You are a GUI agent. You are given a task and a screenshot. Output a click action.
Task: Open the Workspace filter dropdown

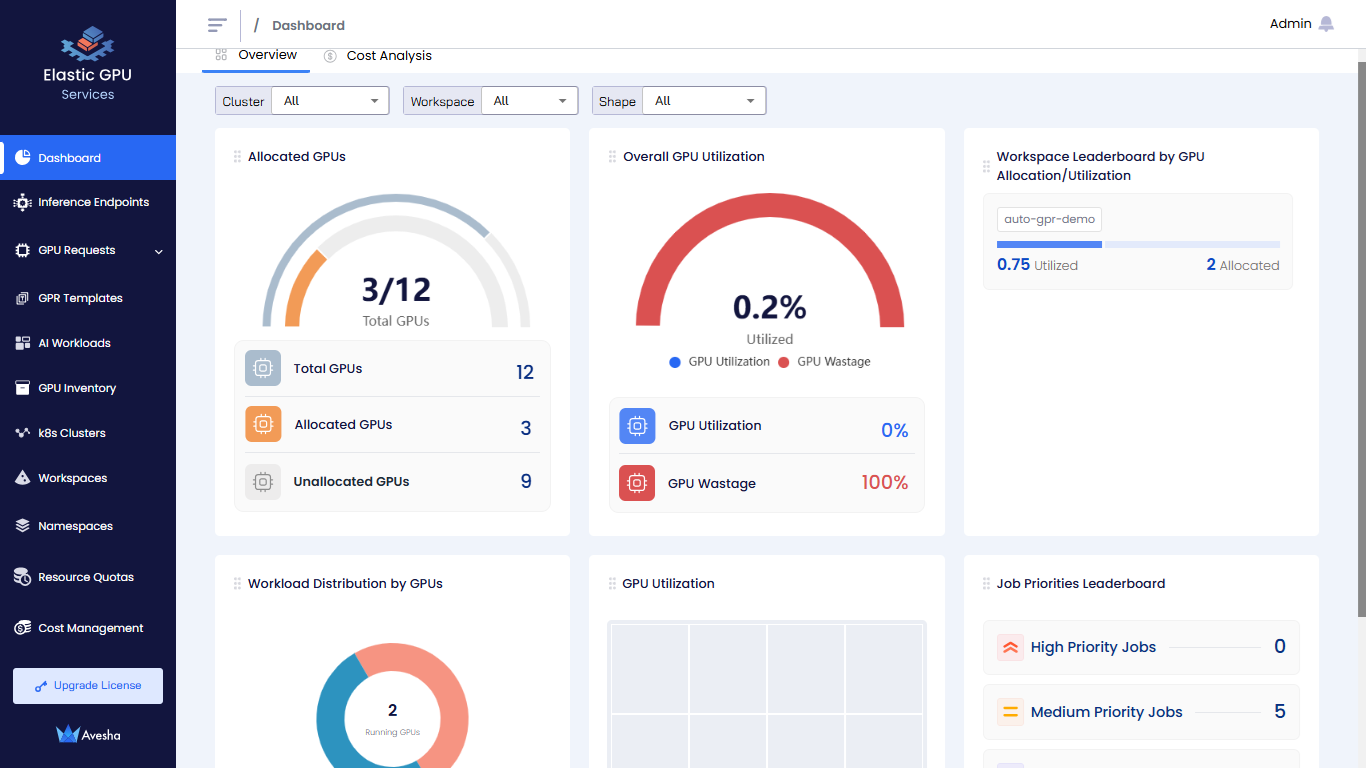530,101
